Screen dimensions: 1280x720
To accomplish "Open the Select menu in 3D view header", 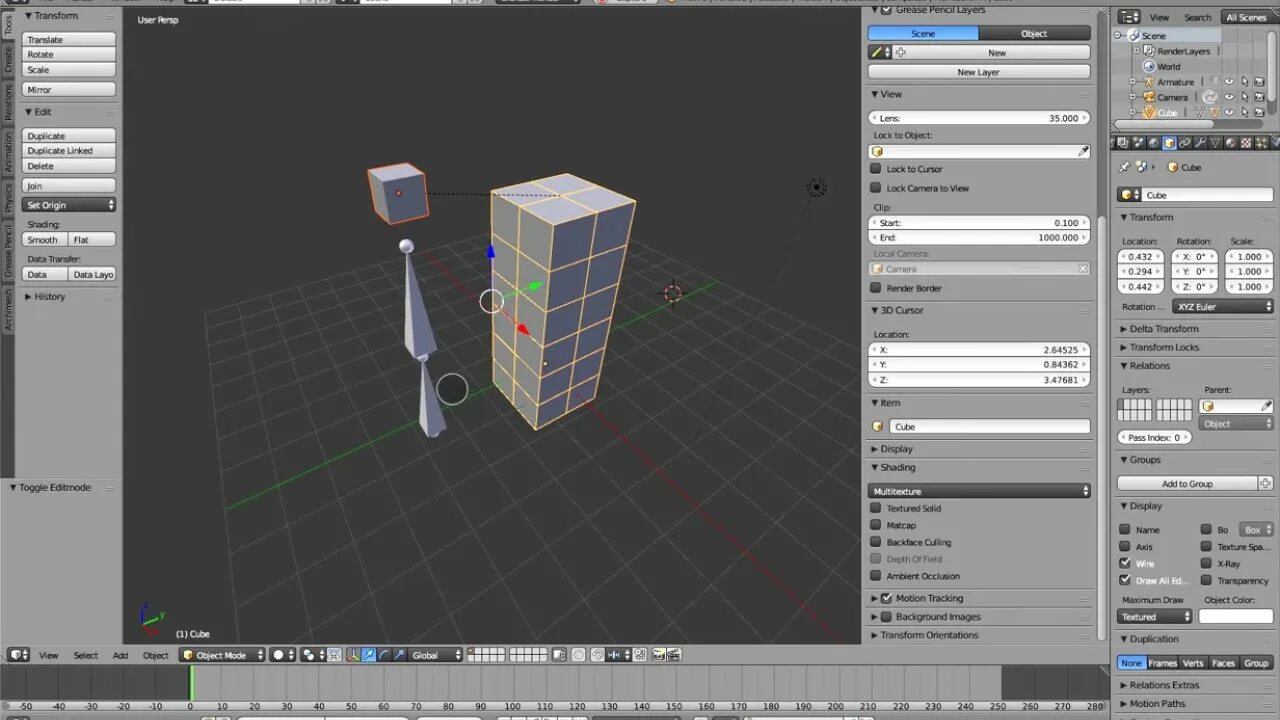I will [86, 656].
